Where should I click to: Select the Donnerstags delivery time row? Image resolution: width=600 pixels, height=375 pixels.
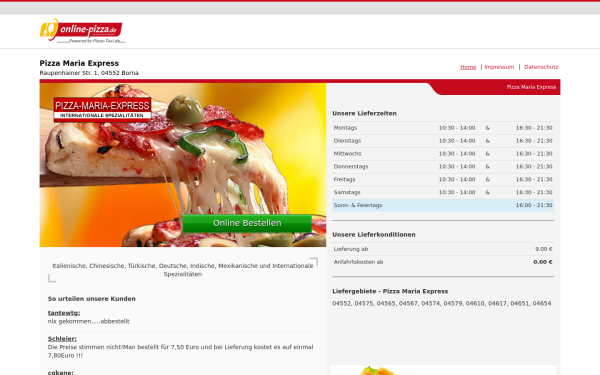pyautogui.click(x=443, y=167)
